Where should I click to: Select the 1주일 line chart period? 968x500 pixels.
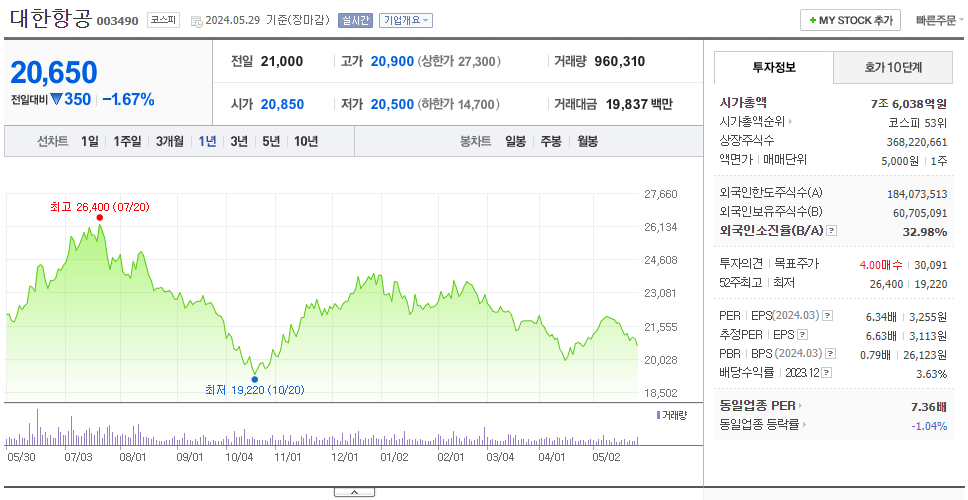tap(127, 141)
